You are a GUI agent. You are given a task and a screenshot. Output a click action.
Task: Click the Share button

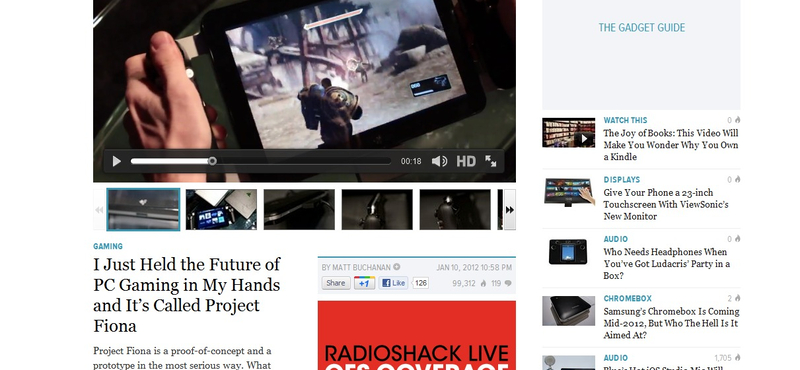pos(336,283)
